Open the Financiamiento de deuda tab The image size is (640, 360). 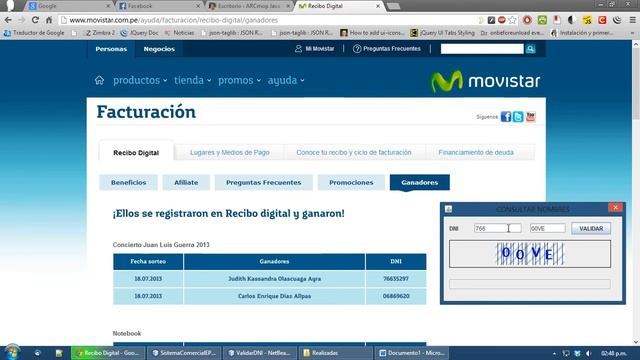click(476, 152)
